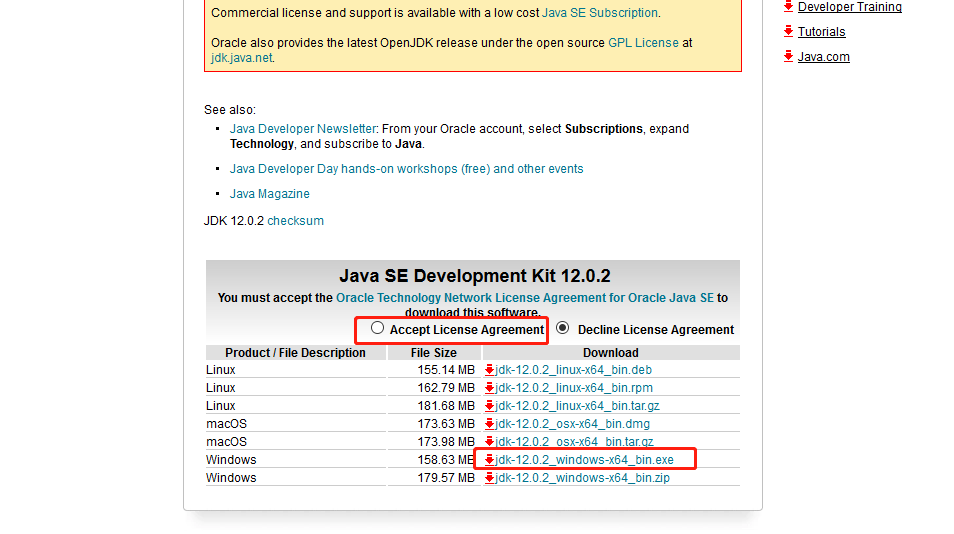The height and width of the screenshot is (534, 954).
Task: Open Developer Training sidebar link
Action: (849, 7)
